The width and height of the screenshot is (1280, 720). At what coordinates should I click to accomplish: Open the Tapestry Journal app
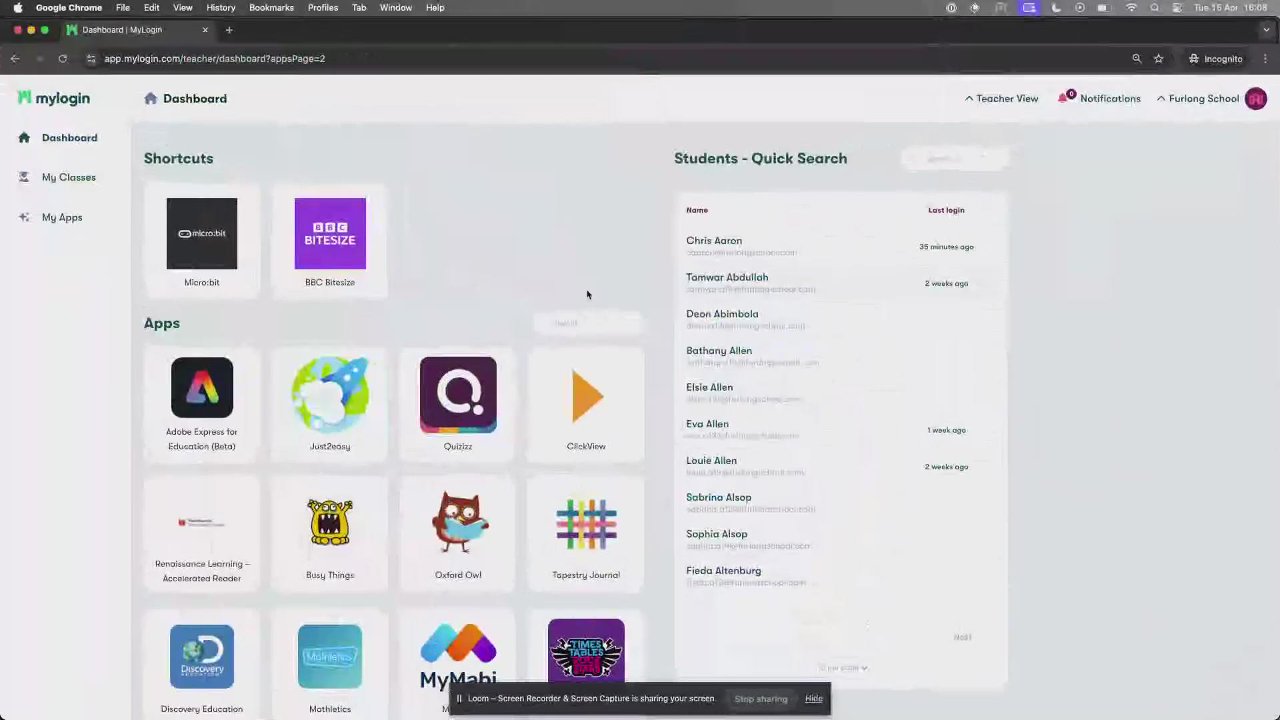tap(586, 535)
